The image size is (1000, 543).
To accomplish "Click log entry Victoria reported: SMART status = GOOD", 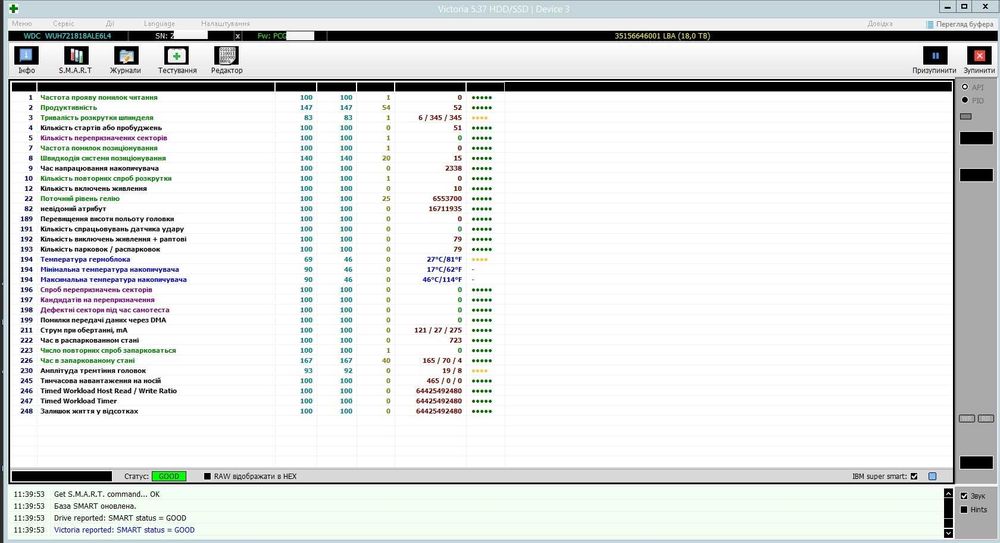I will 124,530.
